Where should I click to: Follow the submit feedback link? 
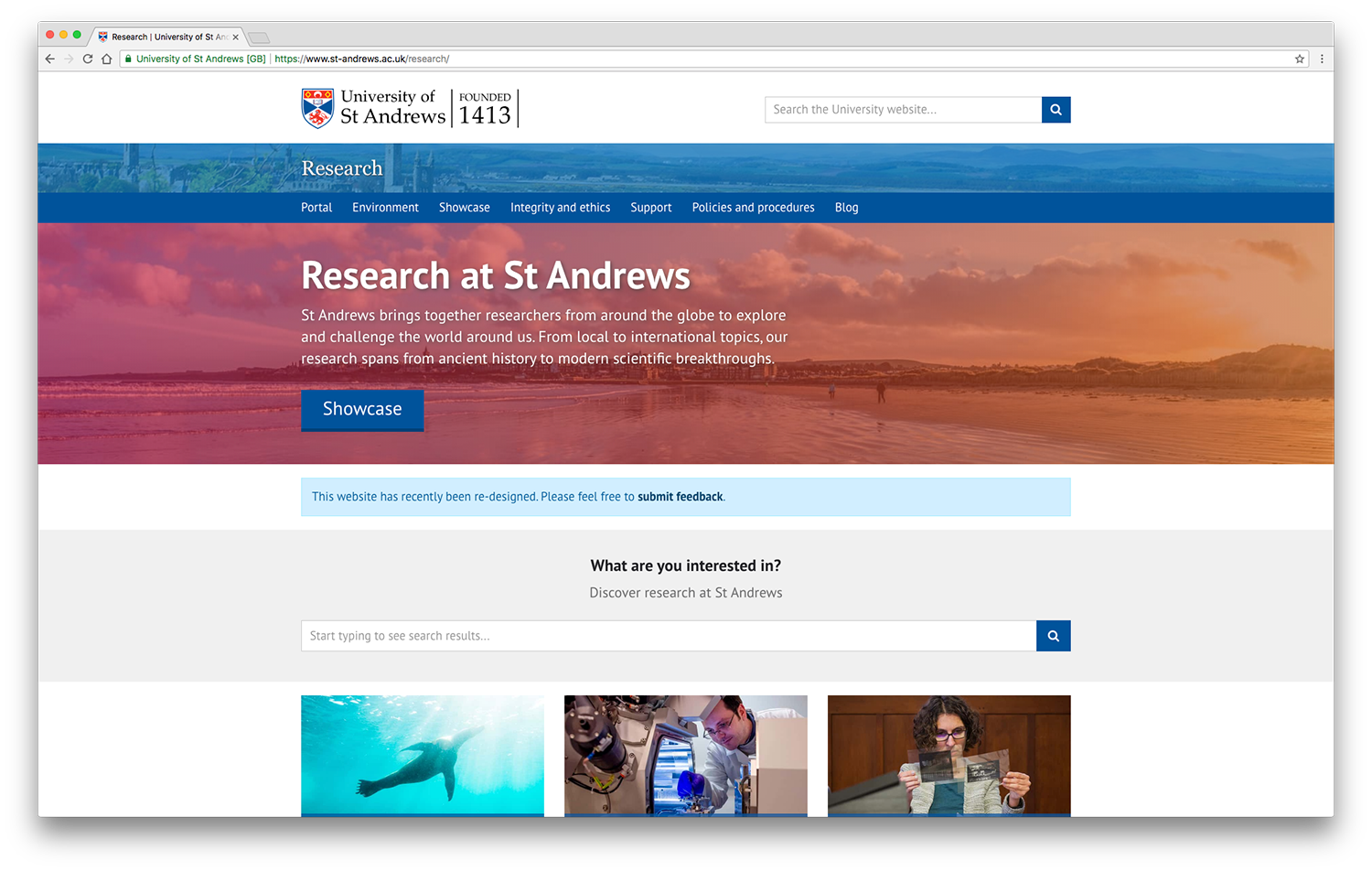680,497
